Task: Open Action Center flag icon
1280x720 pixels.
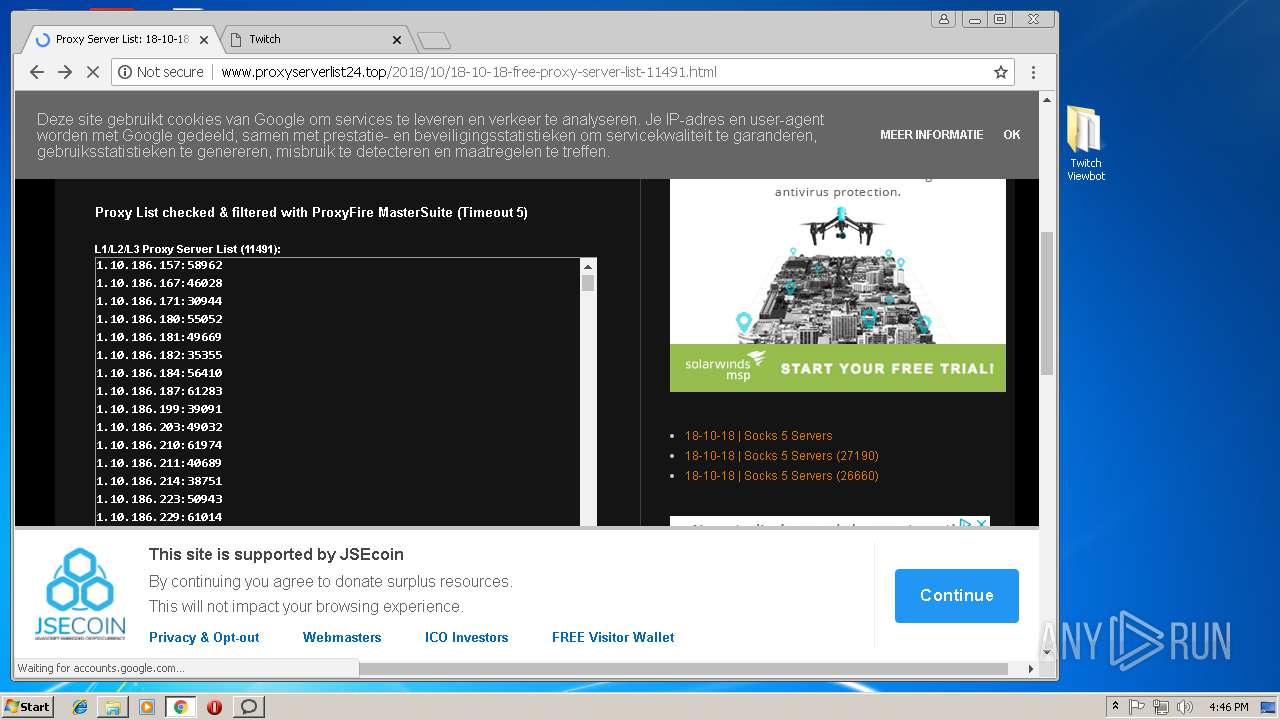Action: pos(1137,707)
